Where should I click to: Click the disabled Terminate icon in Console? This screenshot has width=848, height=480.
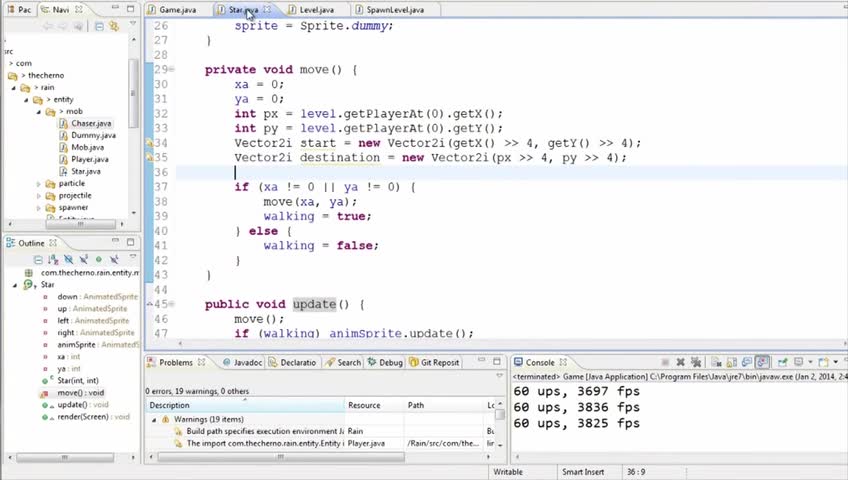(x=665, y=362)
